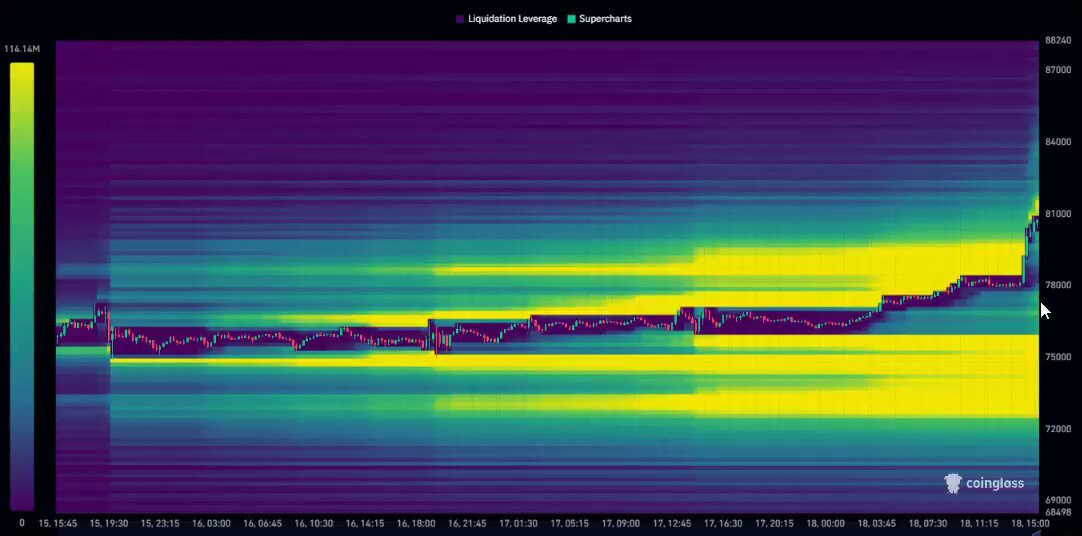Click the 0 scale minimum label

tap(21, 523)
